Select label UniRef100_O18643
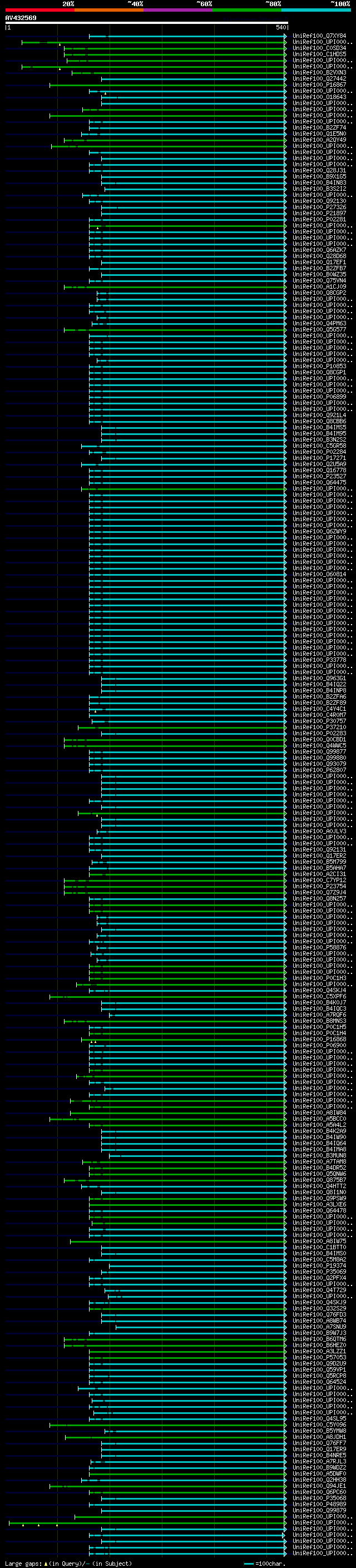The width and height of the screenshot is (356, 1568). click(x=319, y=97)
